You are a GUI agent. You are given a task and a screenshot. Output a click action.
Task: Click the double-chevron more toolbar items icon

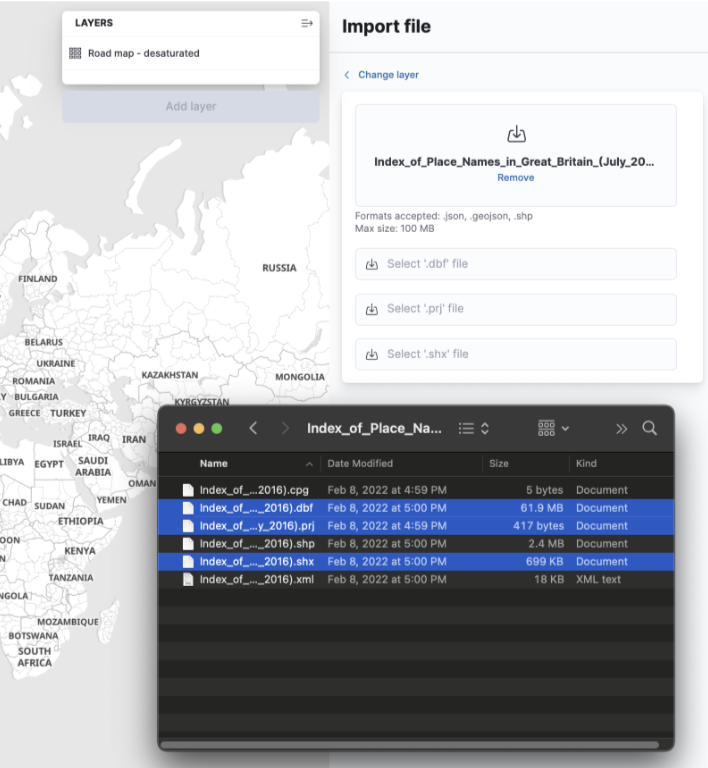point(621,428)
